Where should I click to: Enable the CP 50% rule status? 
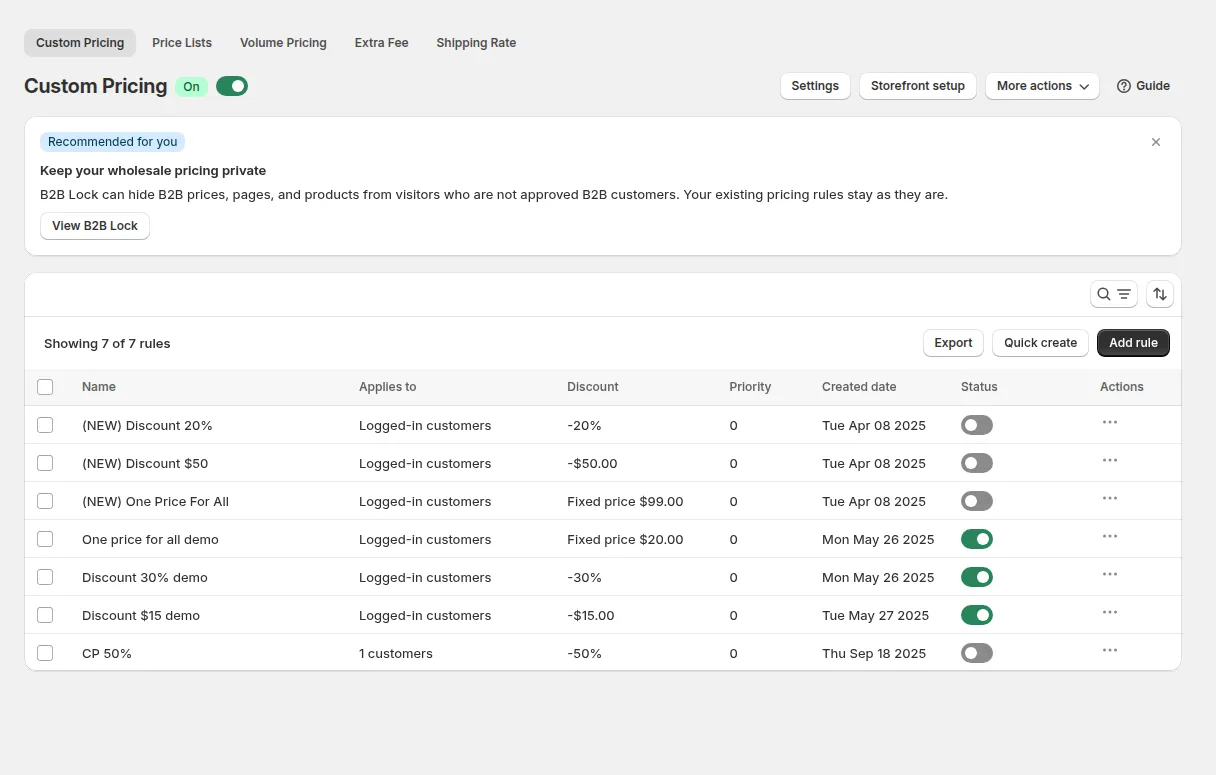977,653
